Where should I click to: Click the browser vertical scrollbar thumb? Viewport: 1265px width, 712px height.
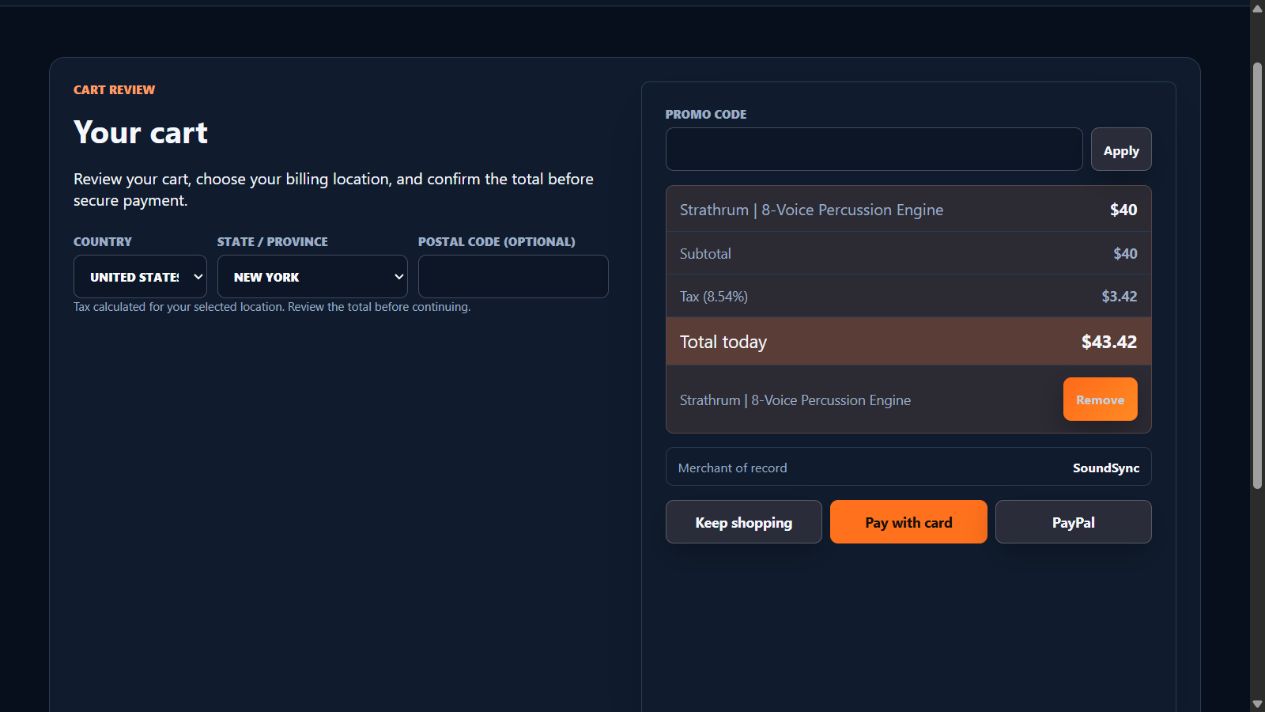(1257, 276)
